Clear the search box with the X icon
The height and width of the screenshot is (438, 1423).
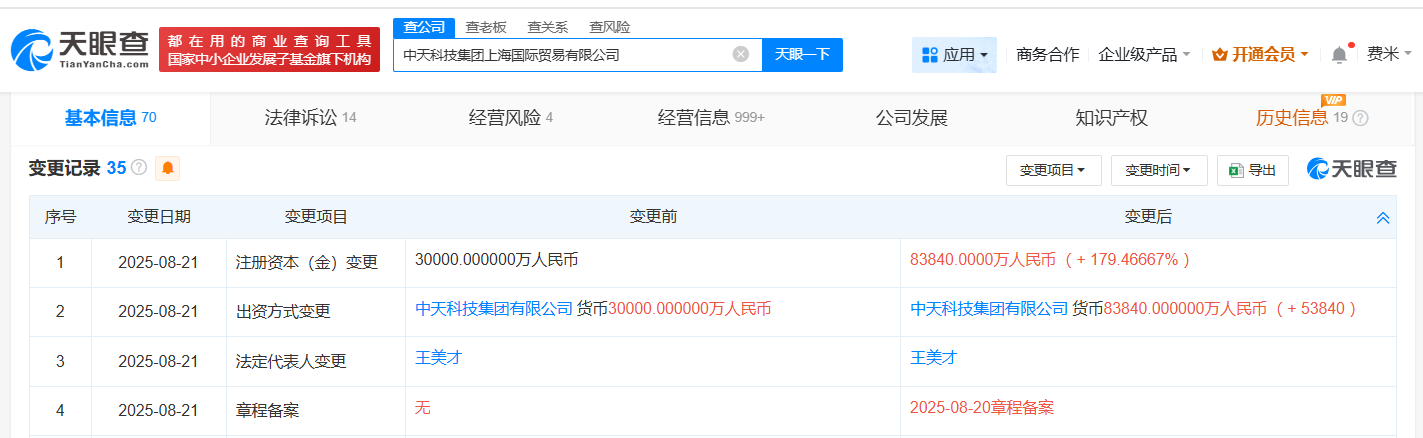[x=740, y=54]
